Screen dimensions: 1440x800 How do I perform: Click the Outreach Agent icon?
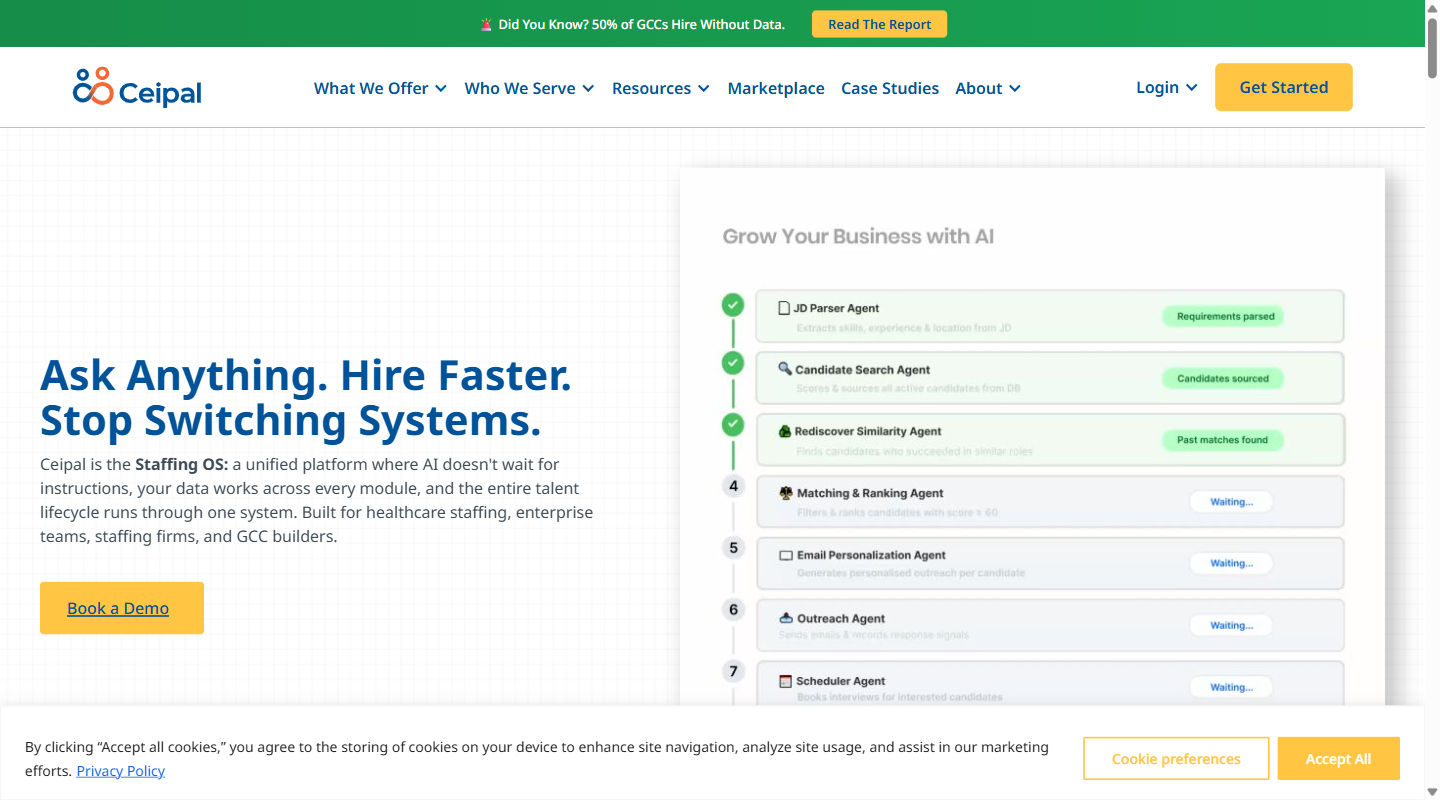point(786,618)
